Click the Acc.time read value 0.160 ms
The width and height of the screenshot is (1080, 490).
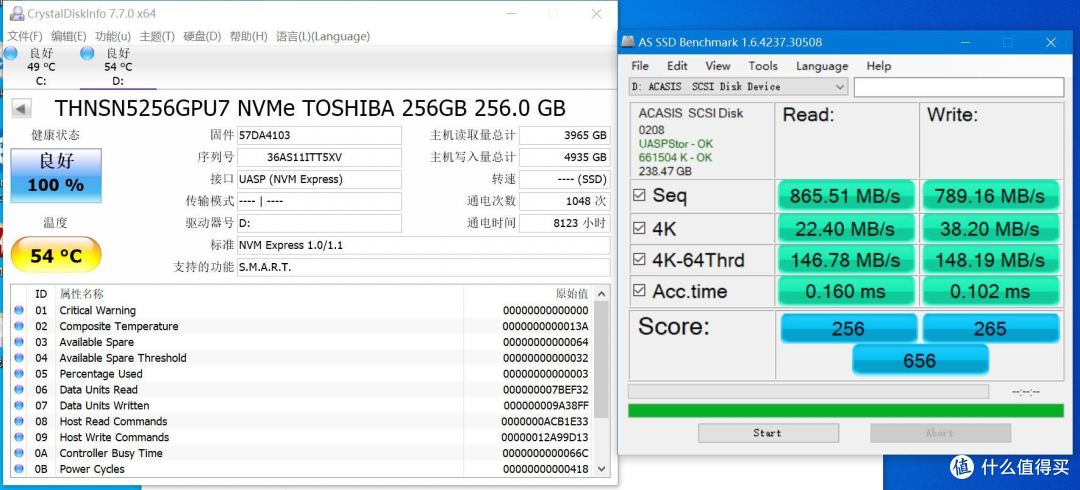pos(846,292)
